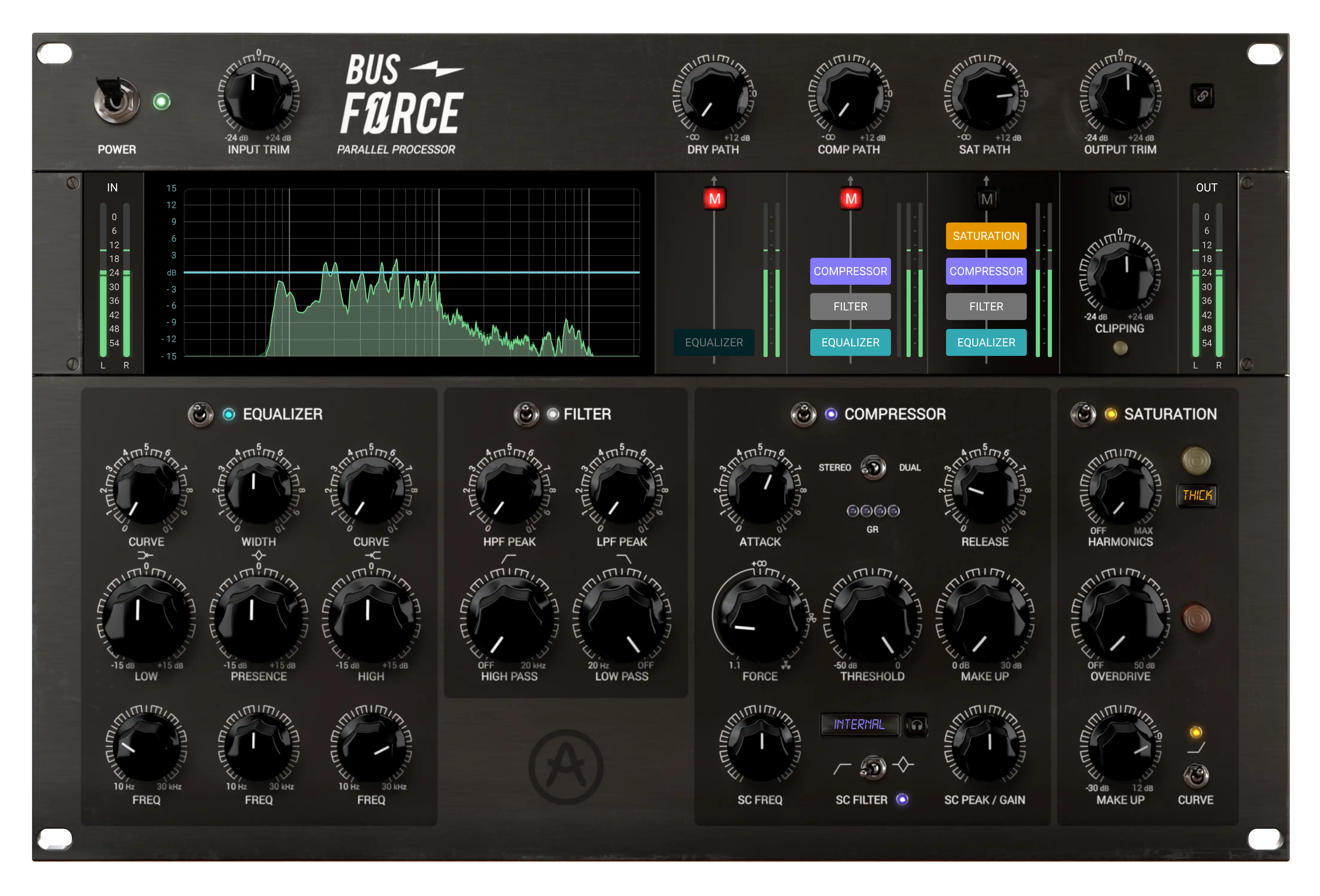Viewport: 1320px width, 896px height.
Task: Click round button above THICK display
Action: pos(1196,461)
